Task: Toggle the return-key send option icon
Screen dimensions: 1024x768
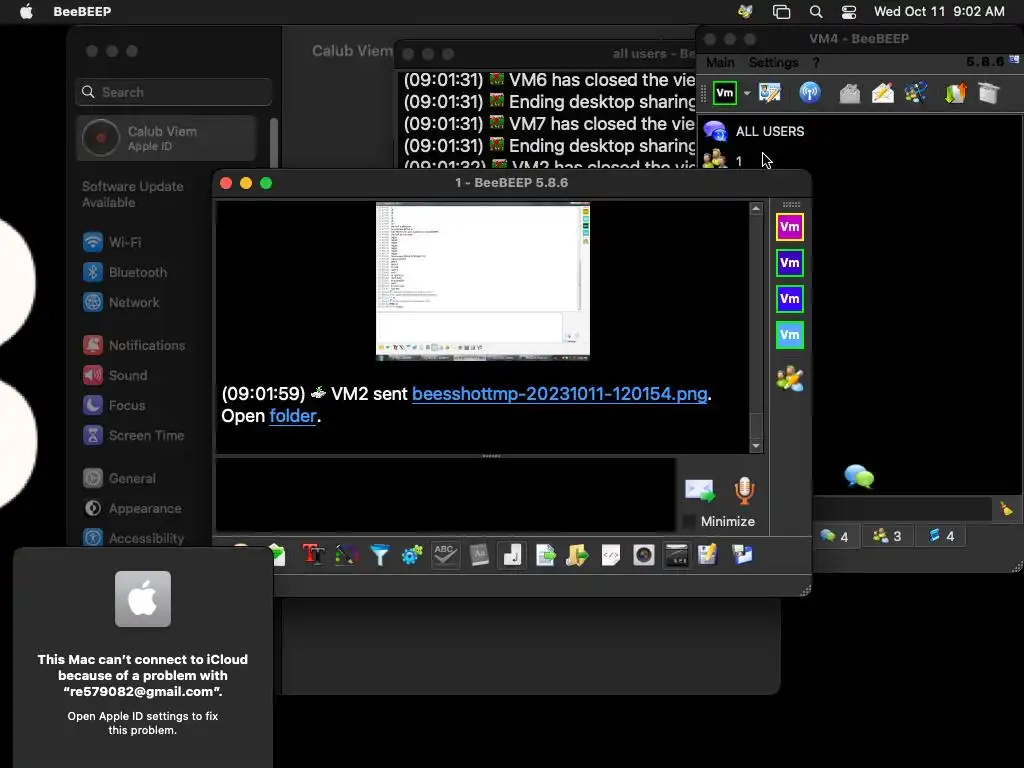Action: (x=512, y=555)
